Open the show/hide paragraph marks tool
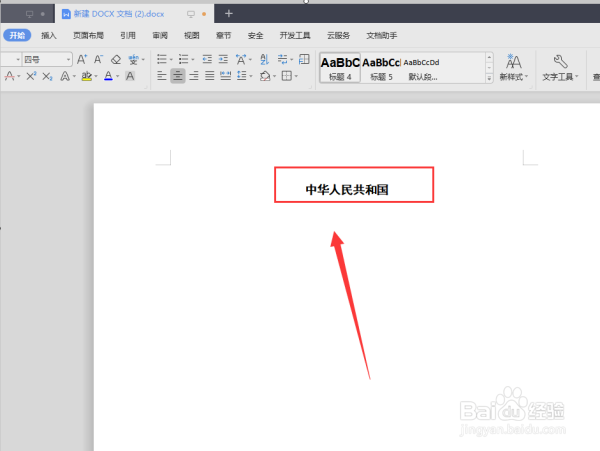Viewport: 600px width, 451px height. pyautogui.click(x=282, y=59)
